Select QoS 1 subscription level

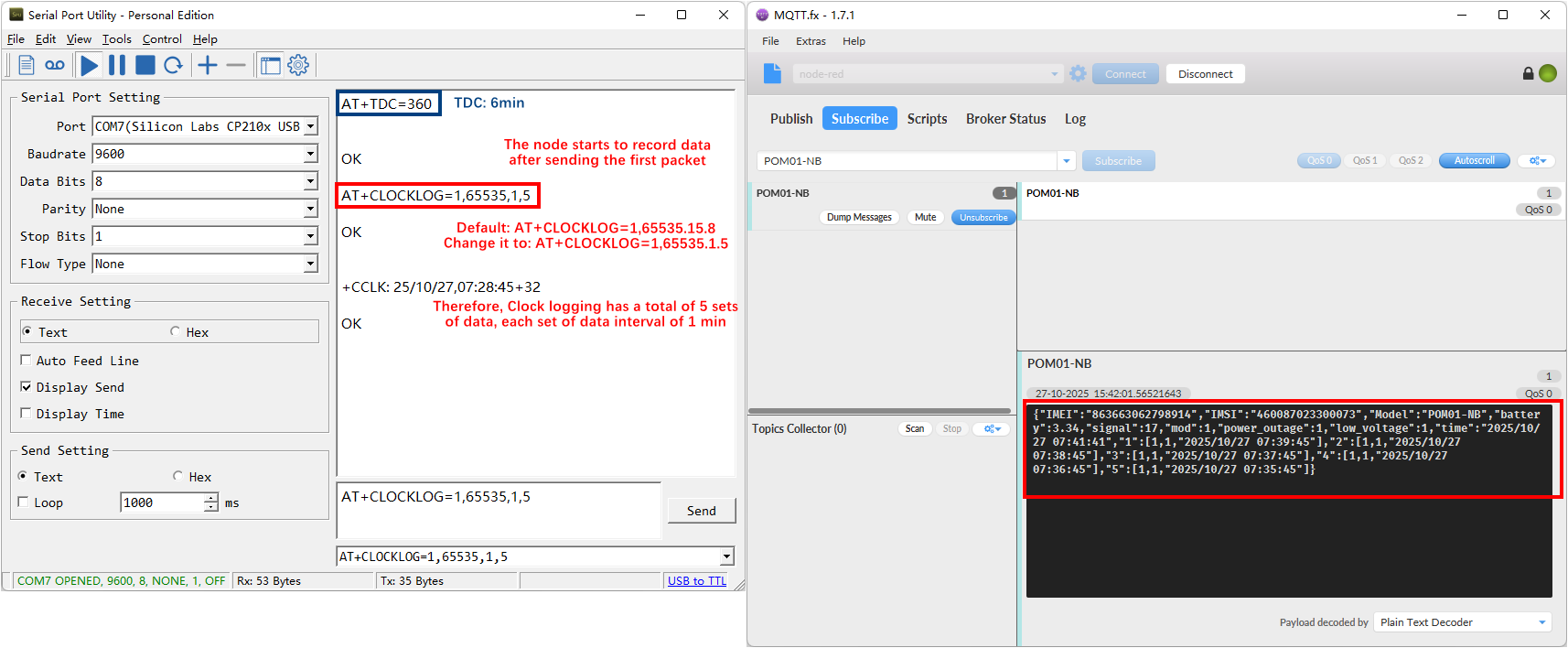click(1365, 161)
